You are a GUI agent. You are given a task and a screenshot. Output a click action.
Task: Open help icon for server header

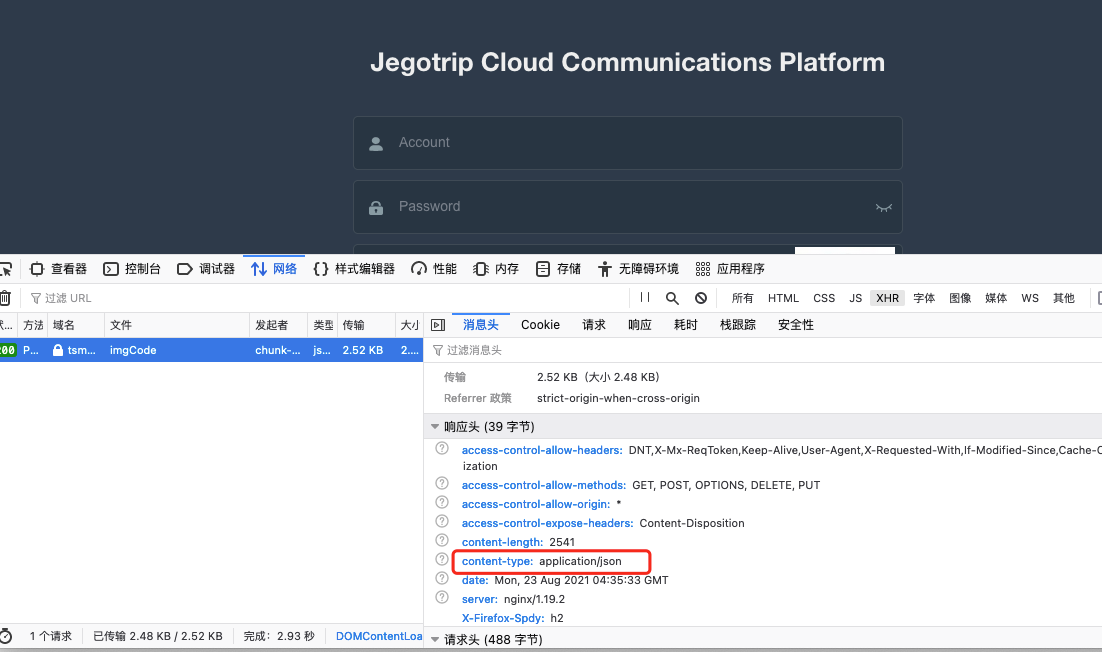click(441, 597)
